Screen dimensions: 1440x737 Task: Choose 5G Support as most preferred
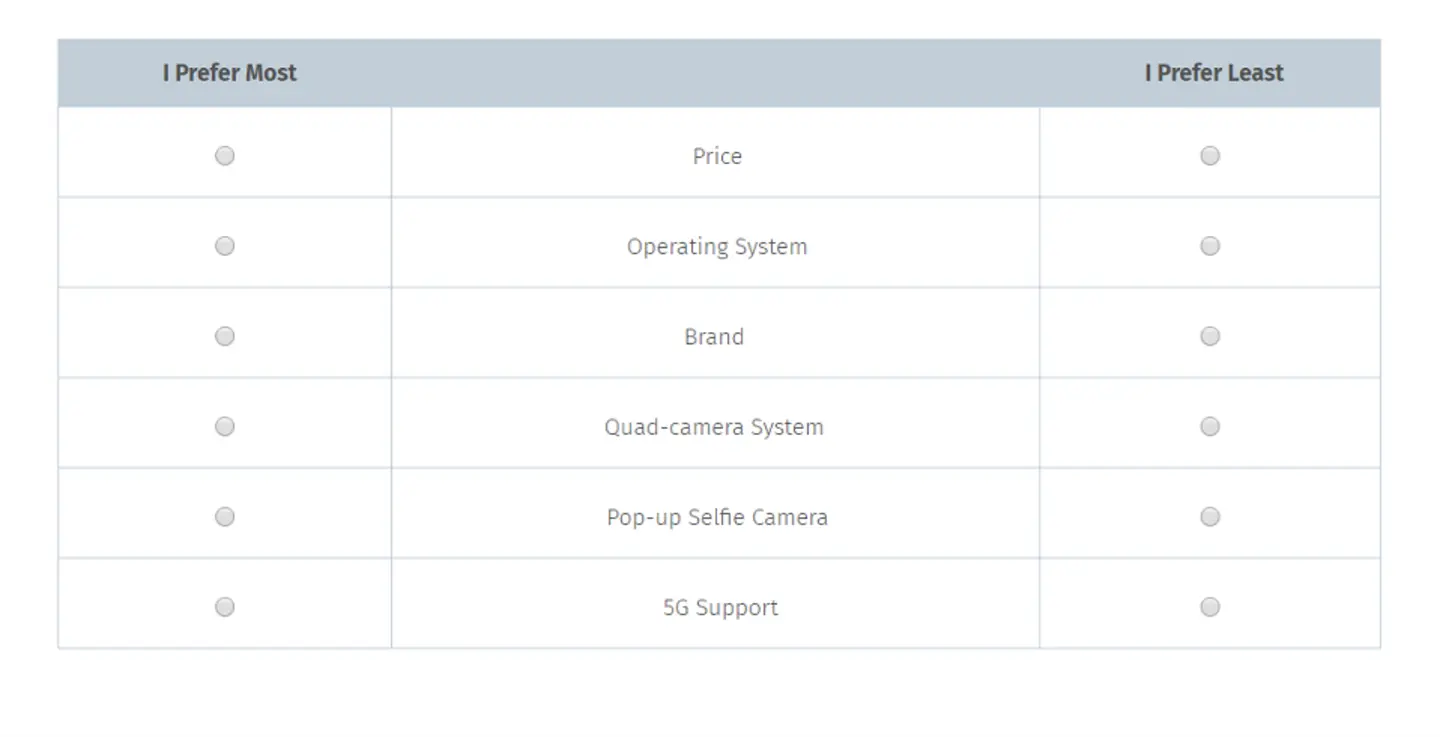coord(225,607)
